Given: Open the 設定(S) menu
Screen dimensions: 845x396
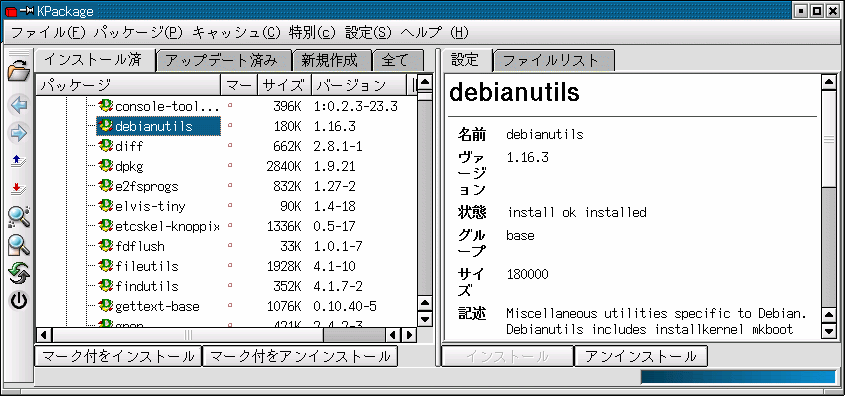Looking at the screenshot, I should pos(368,32).
